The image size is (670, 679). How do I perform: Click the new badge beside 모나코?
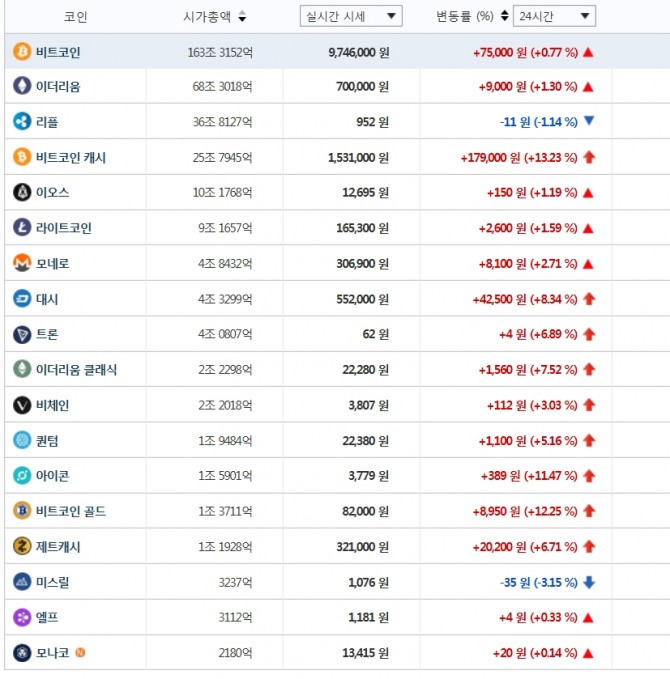coord(80,653)
